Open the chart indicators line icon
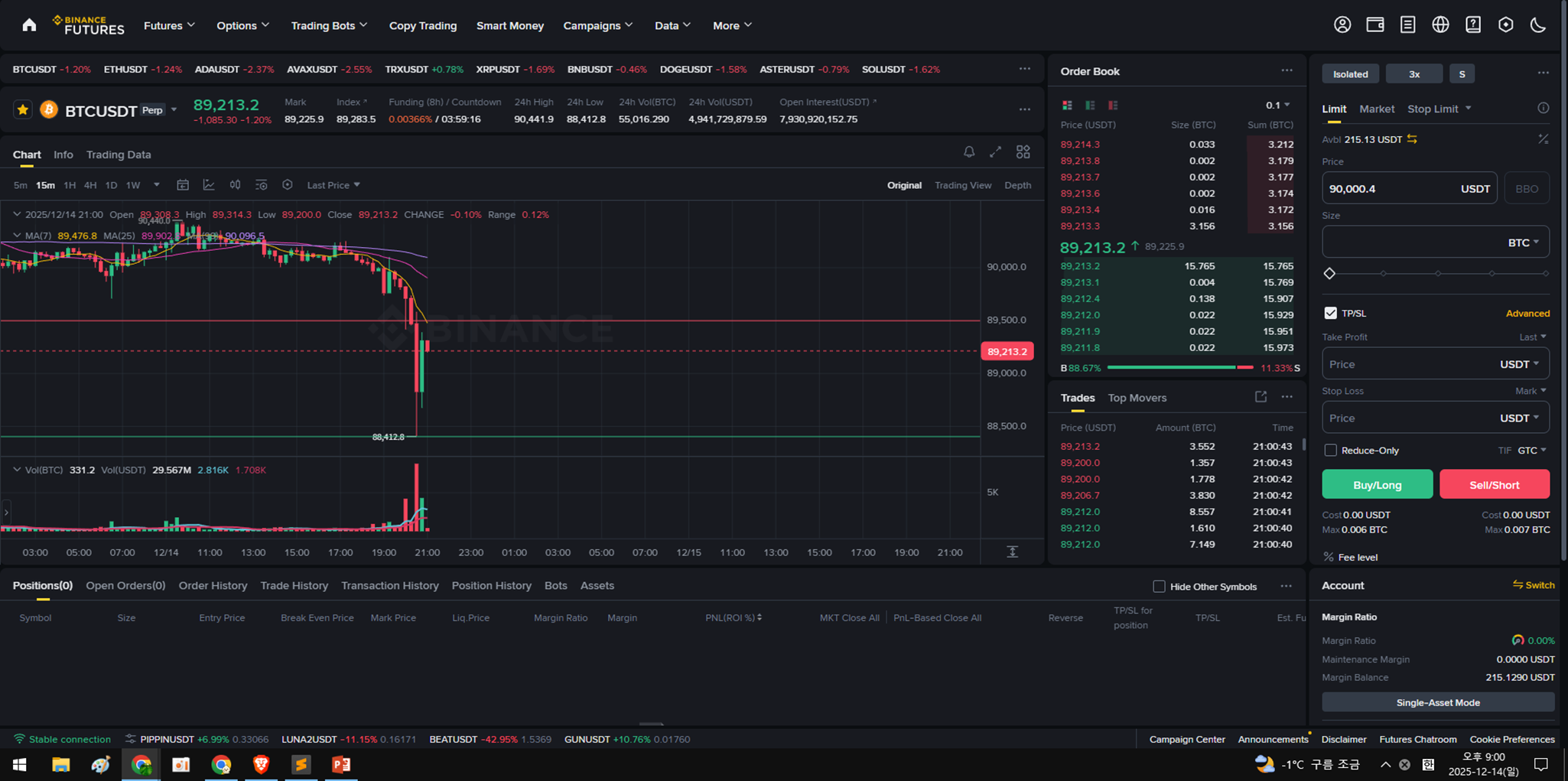Image resolution: width=1568 pixels, height=781 pixels. click(x=209, y=185)
